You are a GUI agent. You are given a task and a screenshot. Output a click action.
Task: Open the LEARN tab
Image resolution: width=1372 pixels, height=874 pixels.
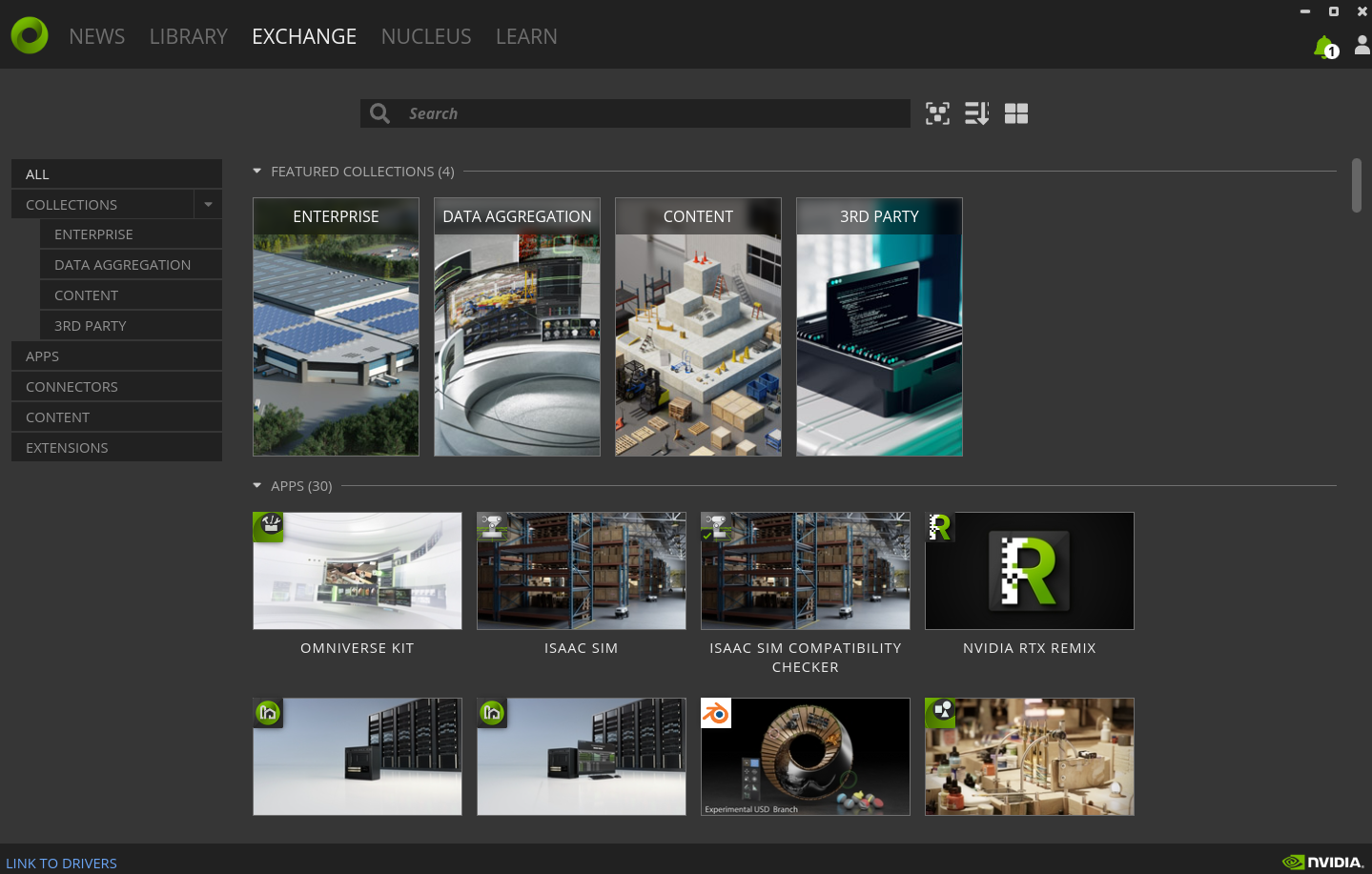pos(526,36)
